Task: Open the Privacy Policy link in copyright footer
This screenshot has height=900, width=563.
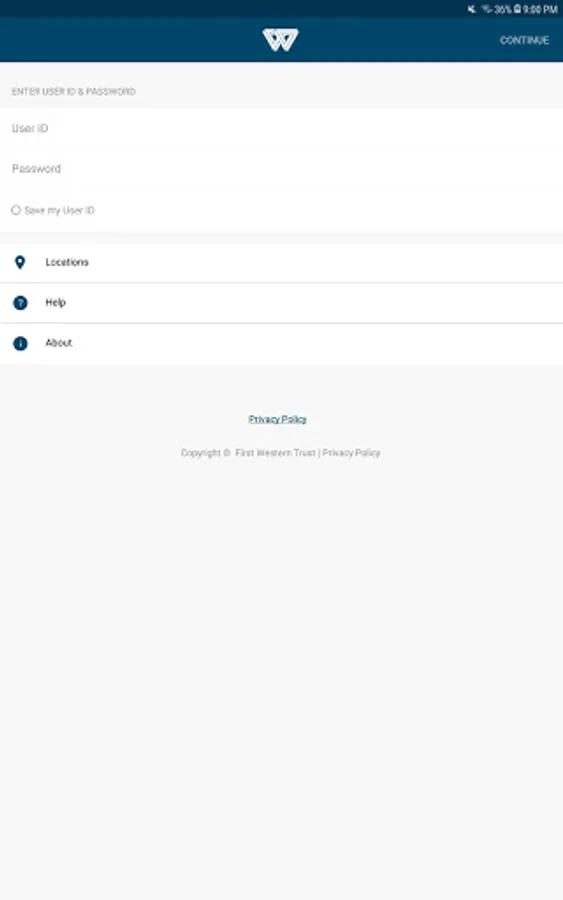Action: (351, 453)
